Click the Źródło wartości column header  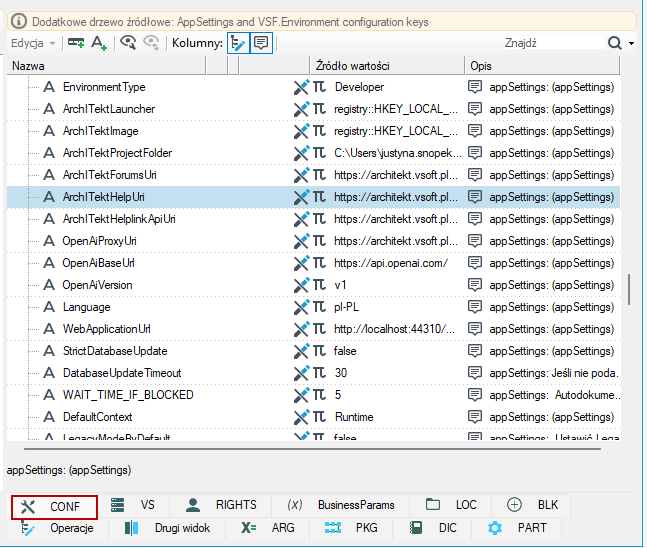coord(387,66)
